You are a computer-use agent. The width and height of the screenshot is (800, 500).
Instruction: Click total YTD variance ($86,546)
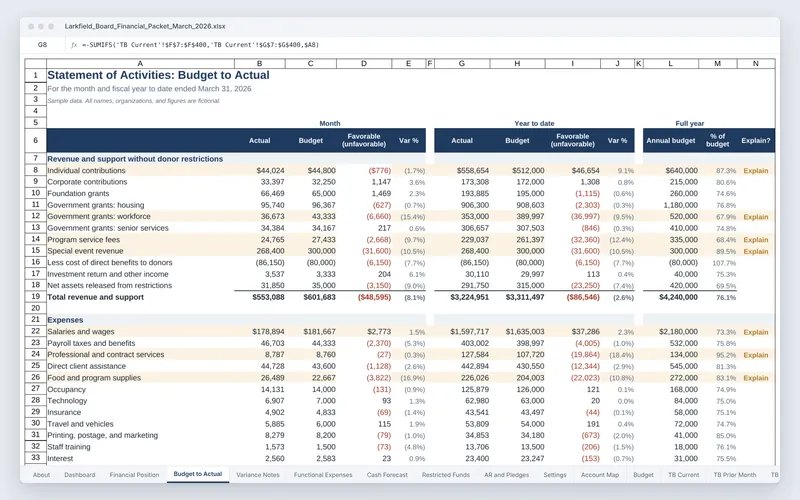pos(583,297)
